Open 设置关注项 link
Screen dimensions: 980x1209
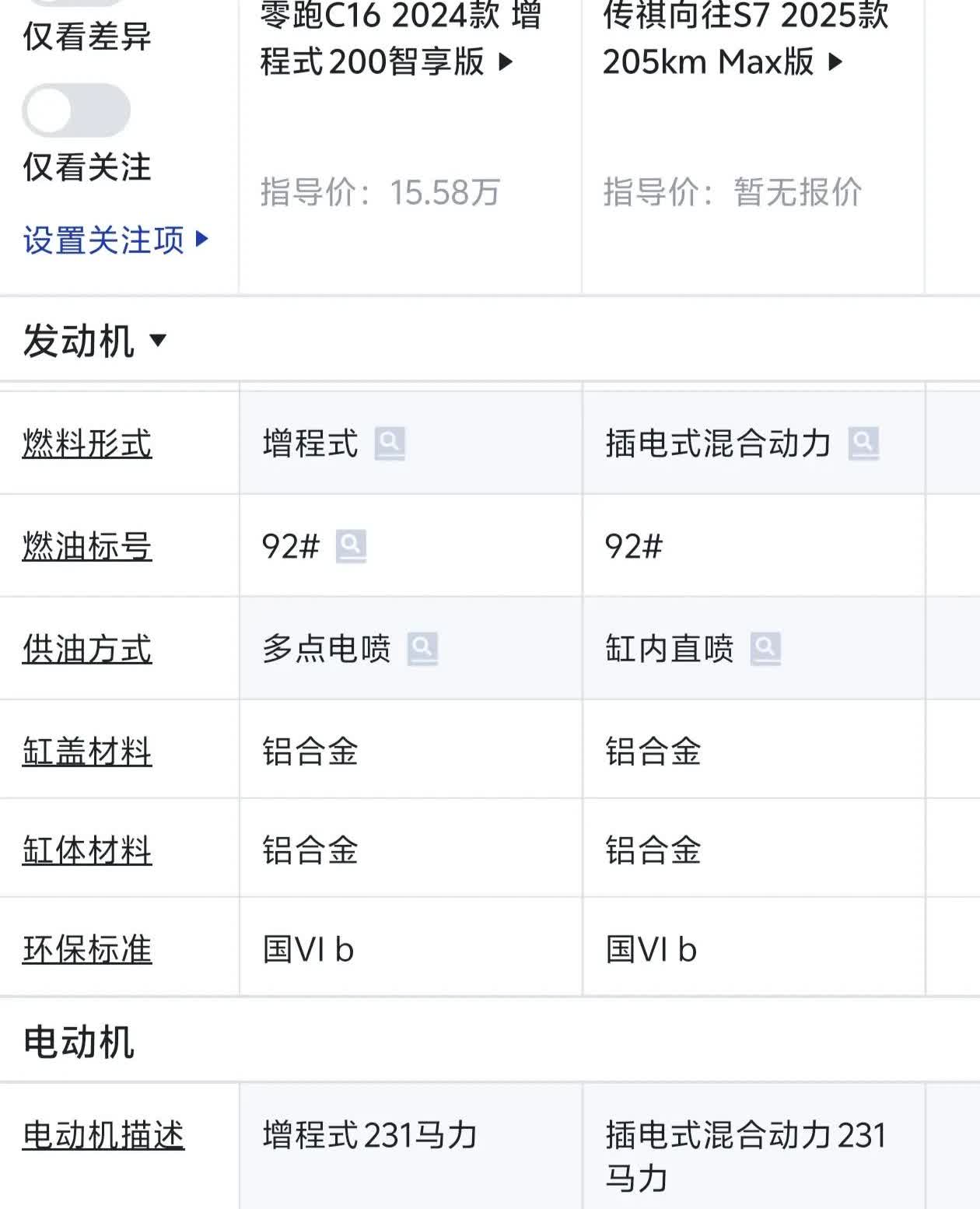115,240
